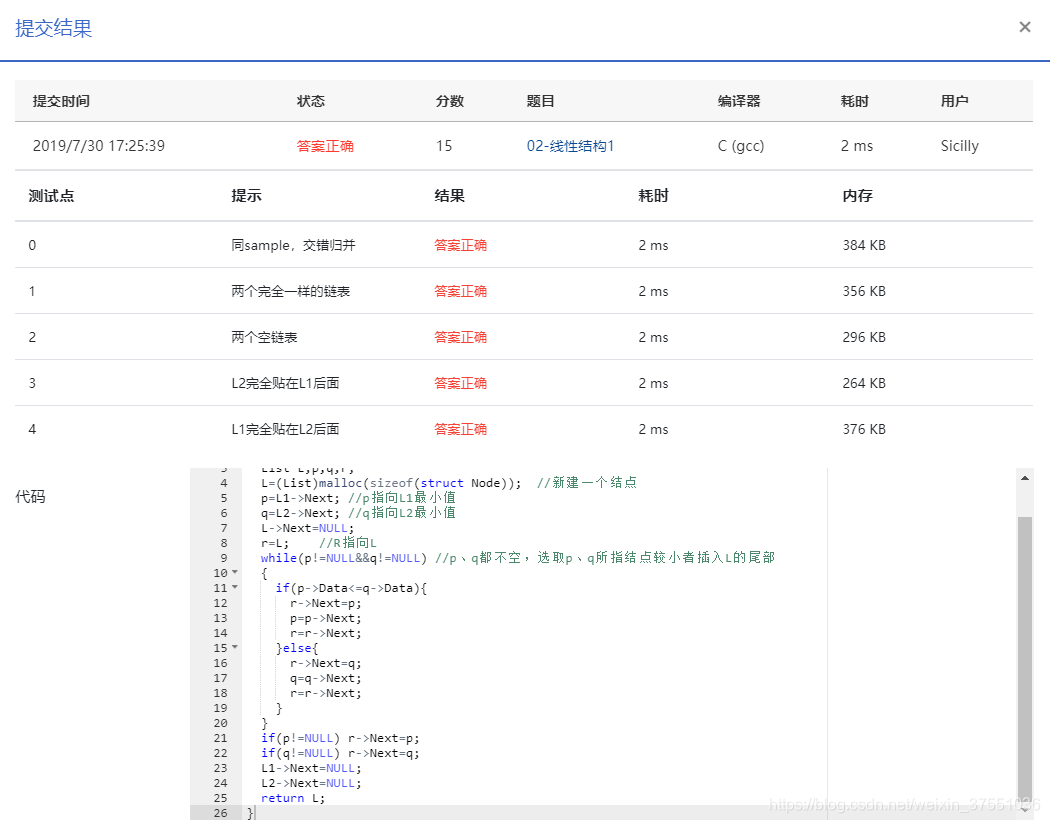Select the 题目 column header
Viewport: 1050px width, 823px height.
540,101
